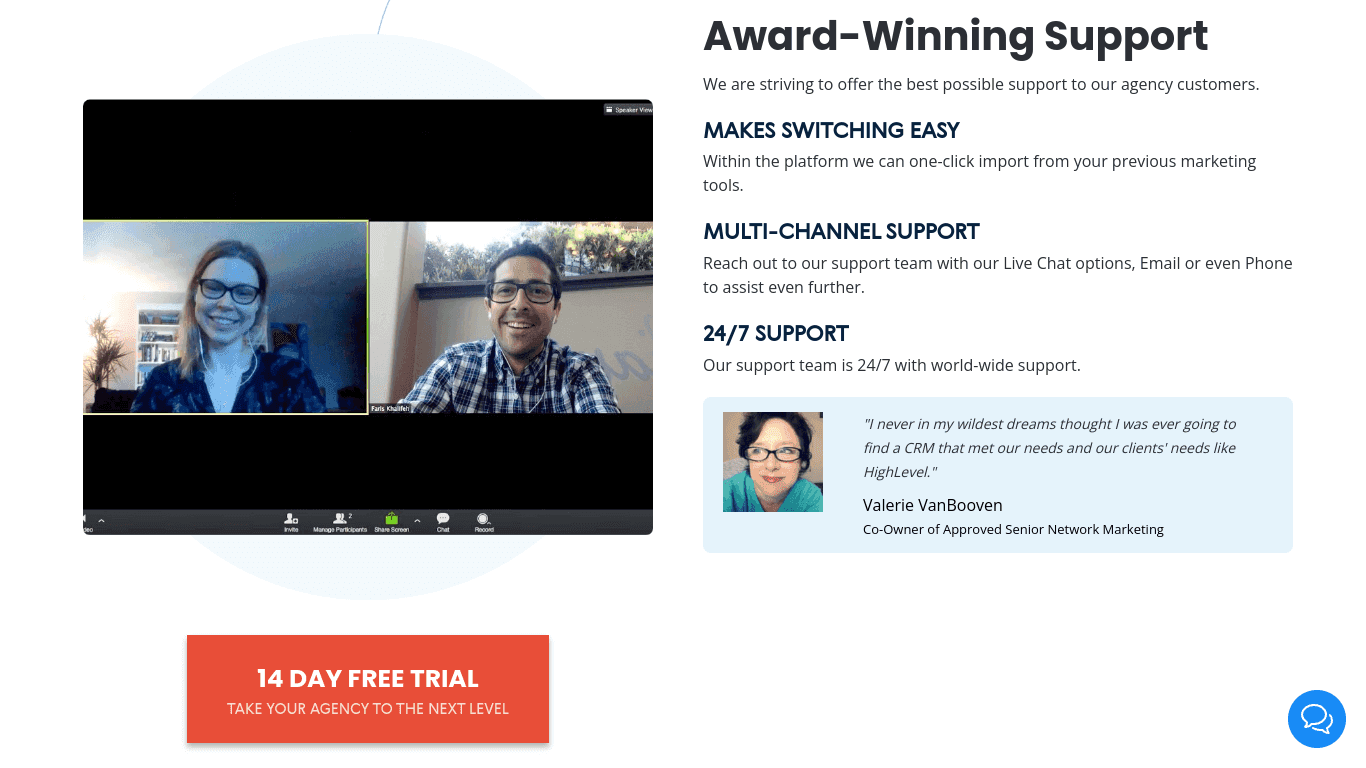Click the "MULTI-CHANNEL SUPPORT" heading
Viewport: 1366px width, 768px height.
[x=841, y=232]
